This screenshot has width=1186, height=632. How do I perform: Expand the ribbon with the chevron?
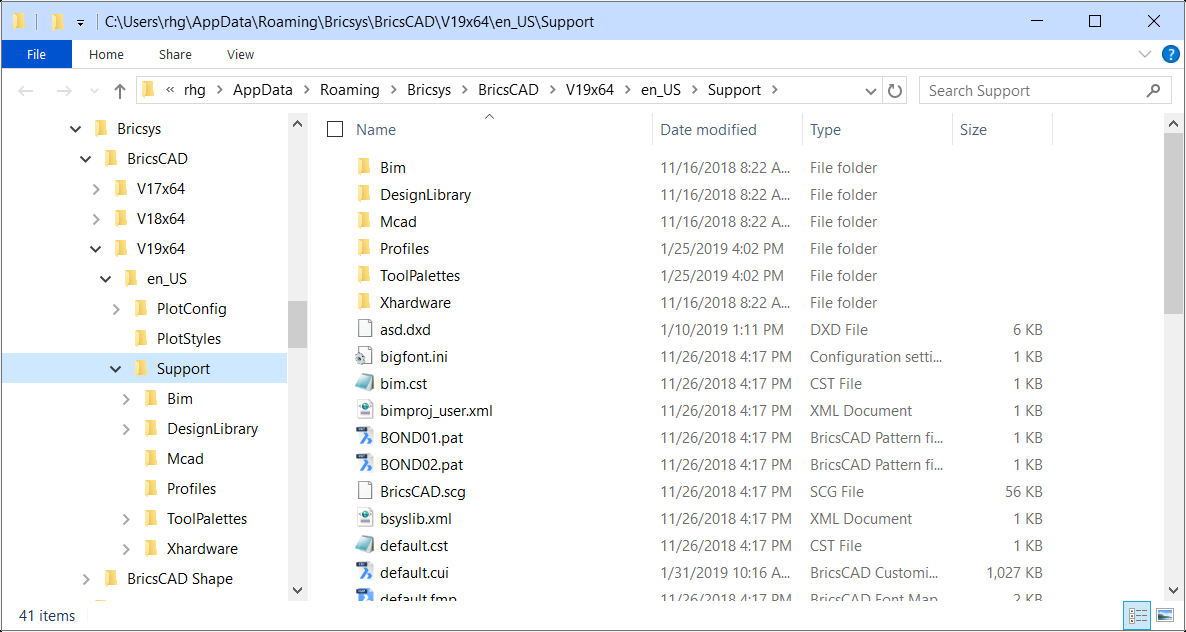1144,54
